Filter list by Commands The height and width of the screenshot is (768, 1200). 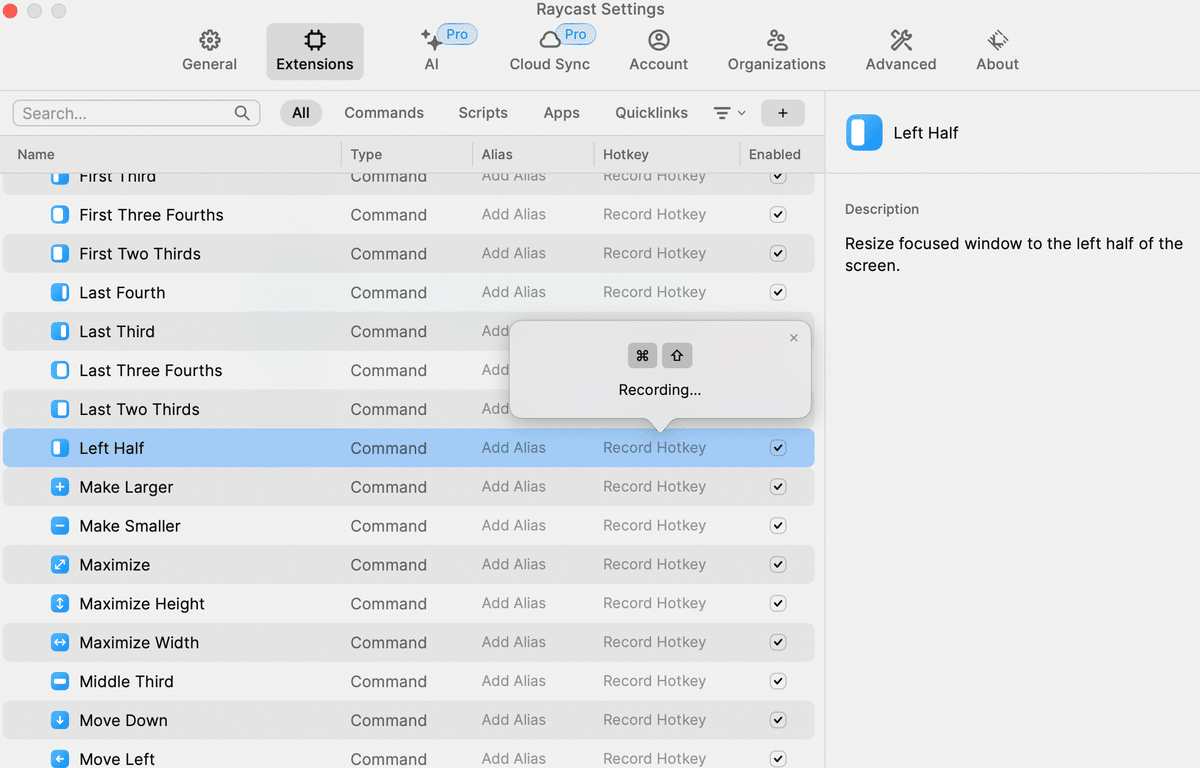coord(384,113)
